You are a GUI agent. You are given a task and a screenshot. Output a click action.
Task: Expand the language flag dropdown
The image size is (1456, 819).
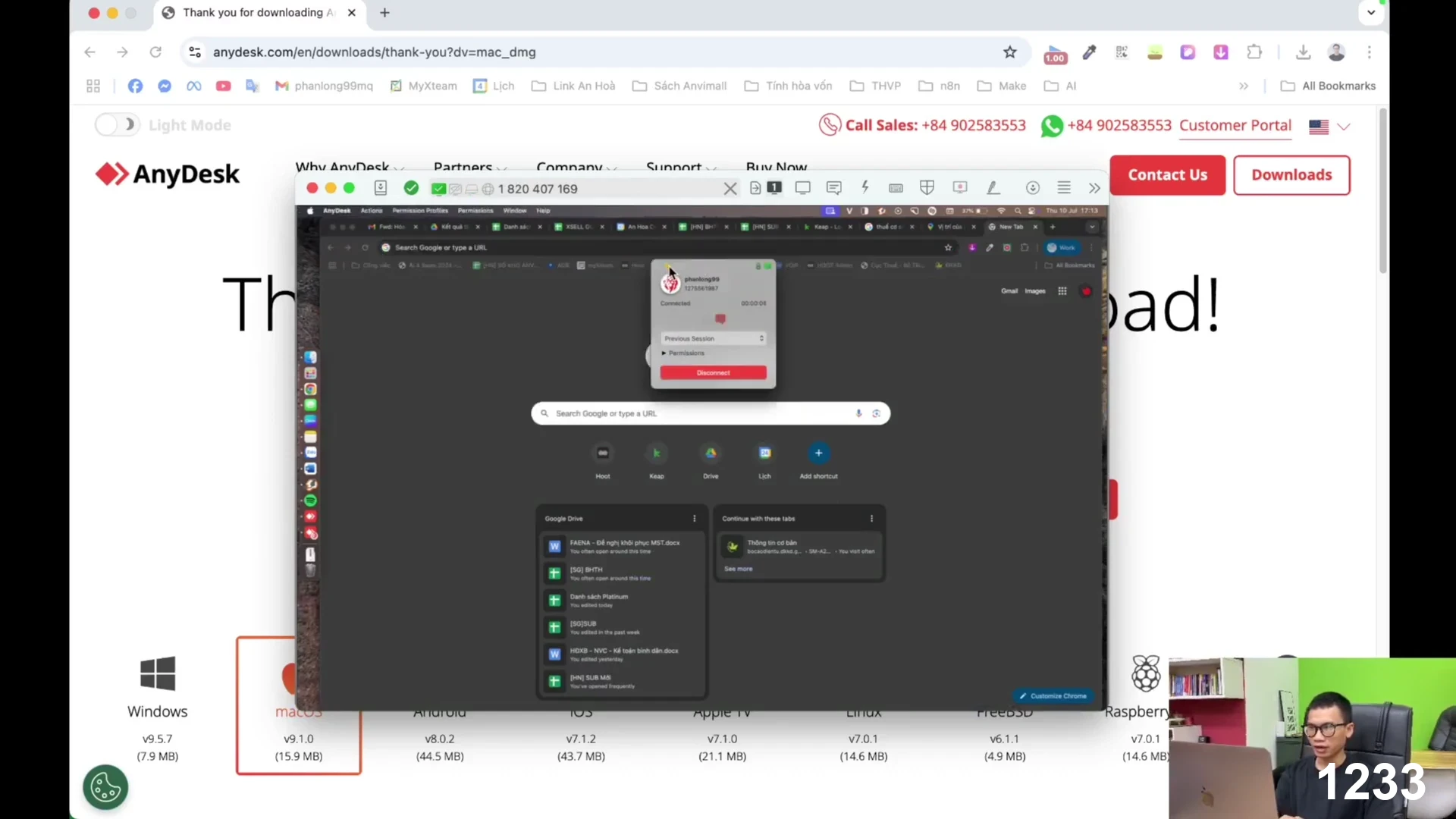click(x=1329, y=127)
